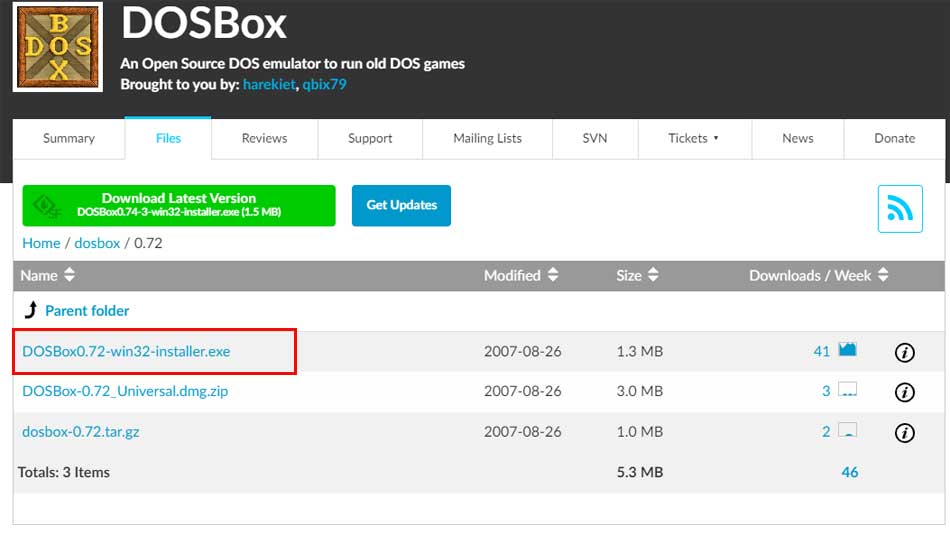The height and width of the screenshot is (535, 950).
Task: Open qbix79's profile link
Action: coord(324,84)
